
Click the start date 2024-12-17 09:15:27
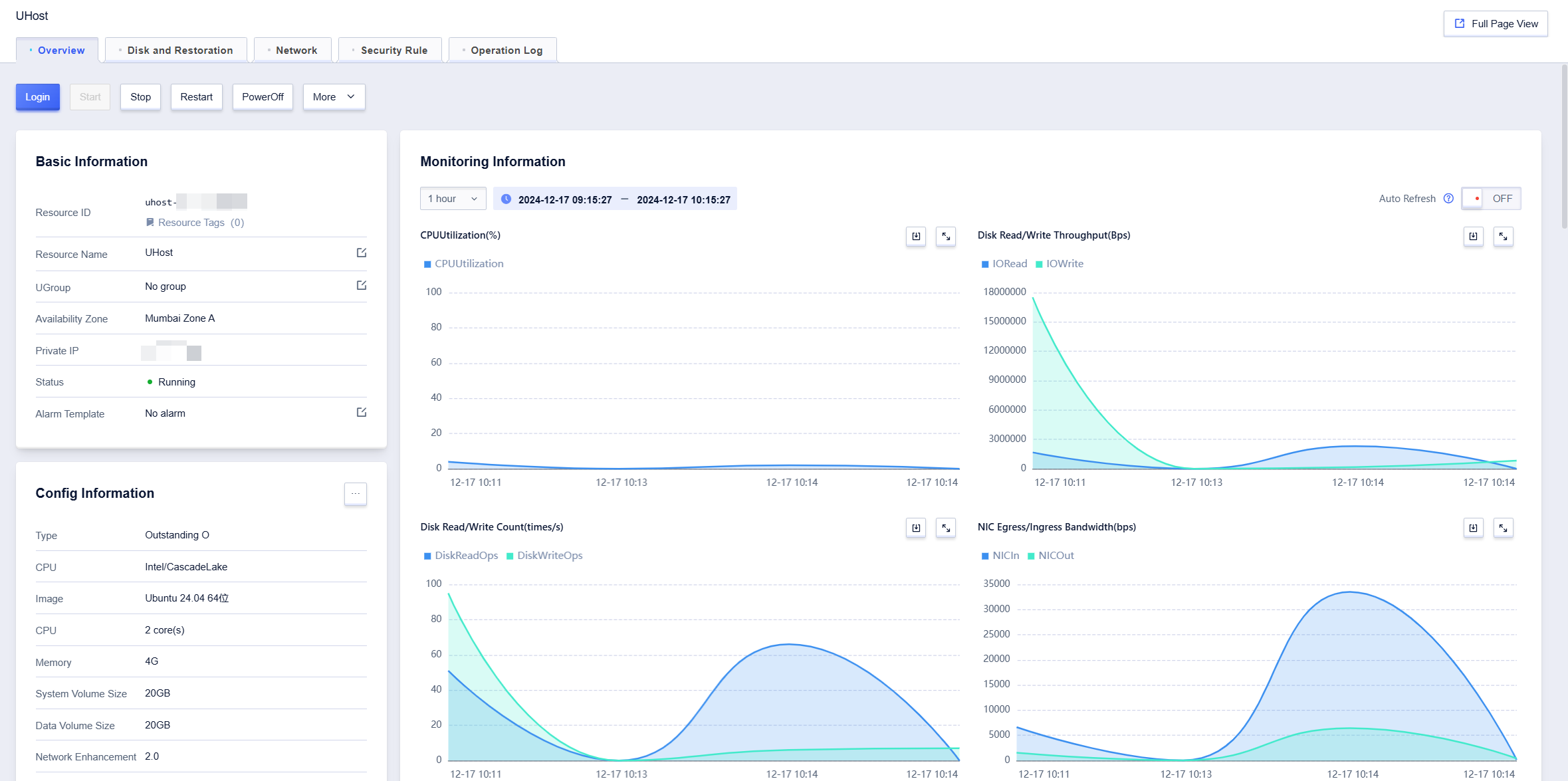pos(565,199)
